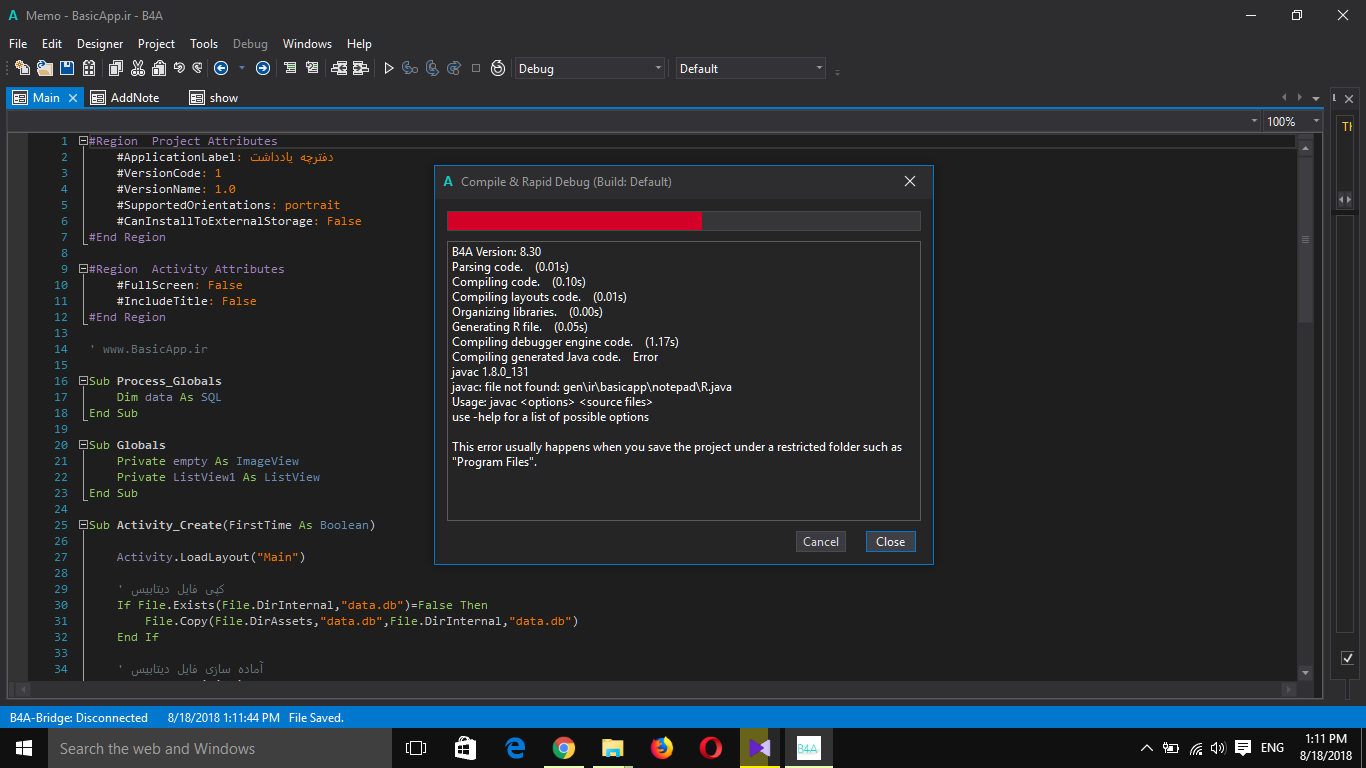Open Firefox from the Windows taskbar

coord(661,748)
